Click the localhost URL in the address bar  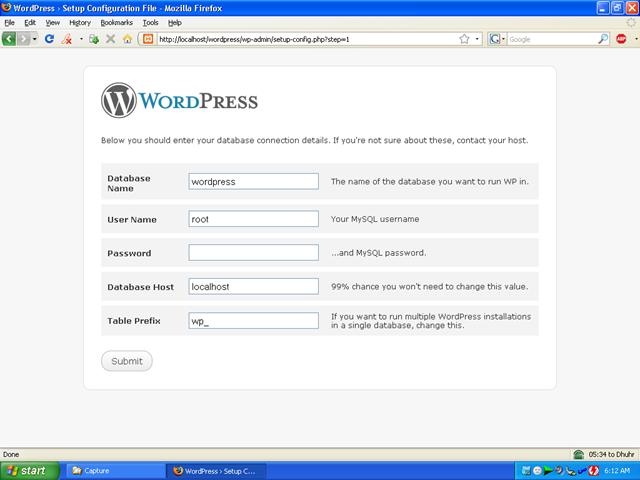tap(254, 40)
